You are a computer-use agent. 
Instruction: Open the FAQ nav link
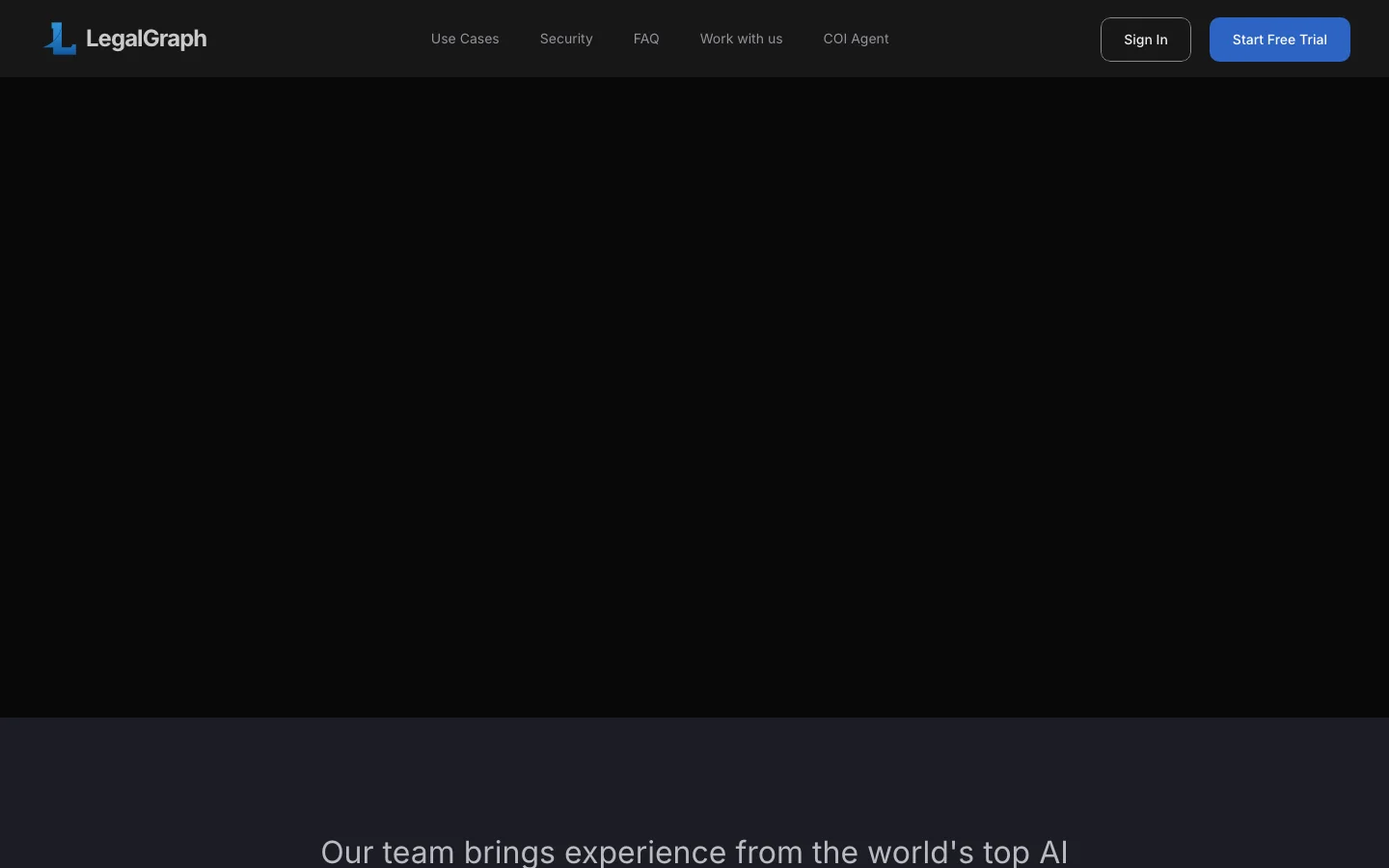[x=646, y=39]
